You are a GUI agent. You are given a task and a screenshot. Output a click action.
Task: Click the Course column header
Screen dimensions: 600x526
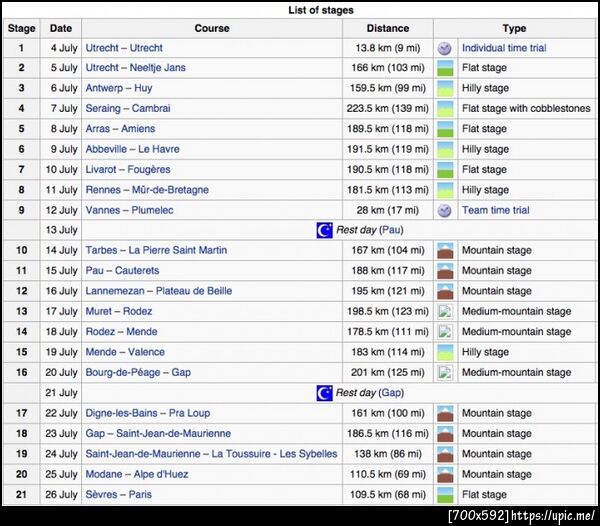click(x=212, y=28)
